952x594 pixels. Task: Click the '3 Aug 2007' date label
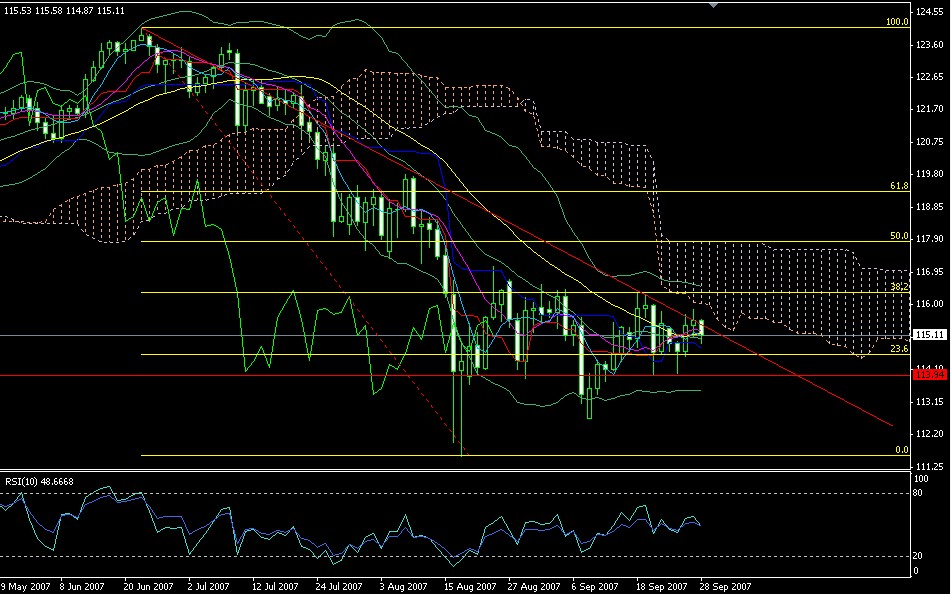coord(404,587)
